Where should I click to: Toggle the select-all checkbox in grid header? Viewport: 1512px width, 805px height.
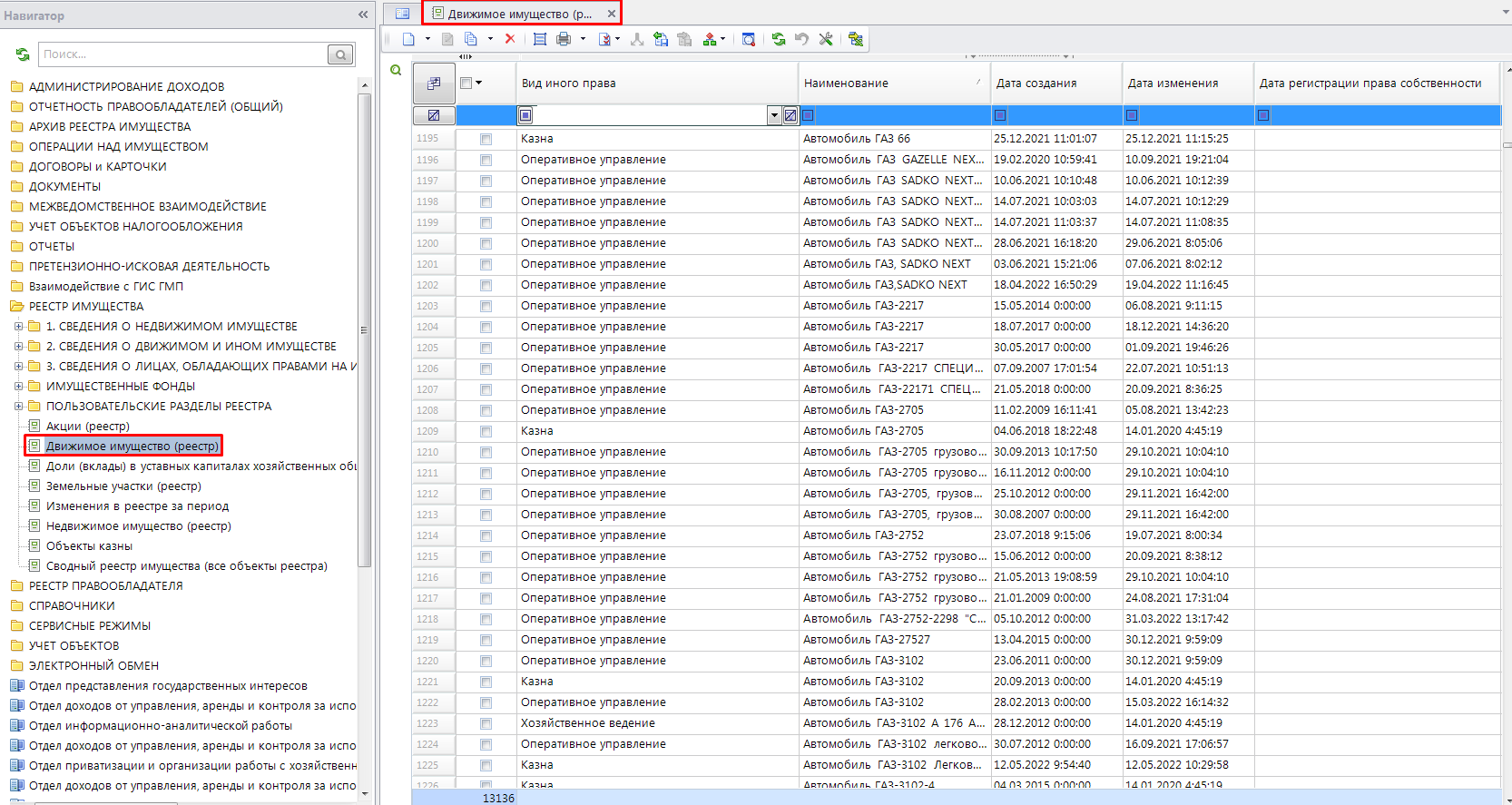click(x=466, y=83)
